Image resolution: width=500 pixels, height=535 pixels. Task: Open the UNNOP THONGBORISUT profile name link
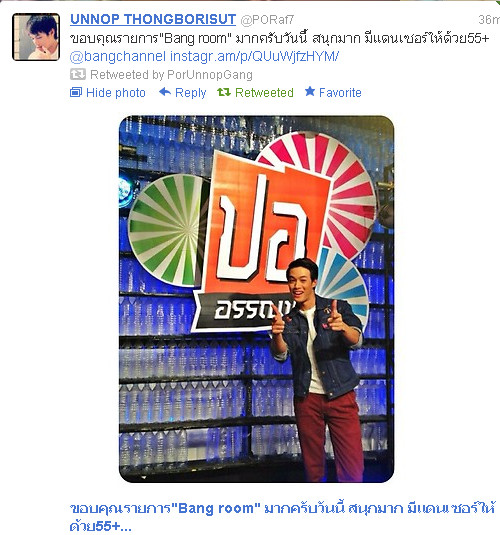(153, 19)
